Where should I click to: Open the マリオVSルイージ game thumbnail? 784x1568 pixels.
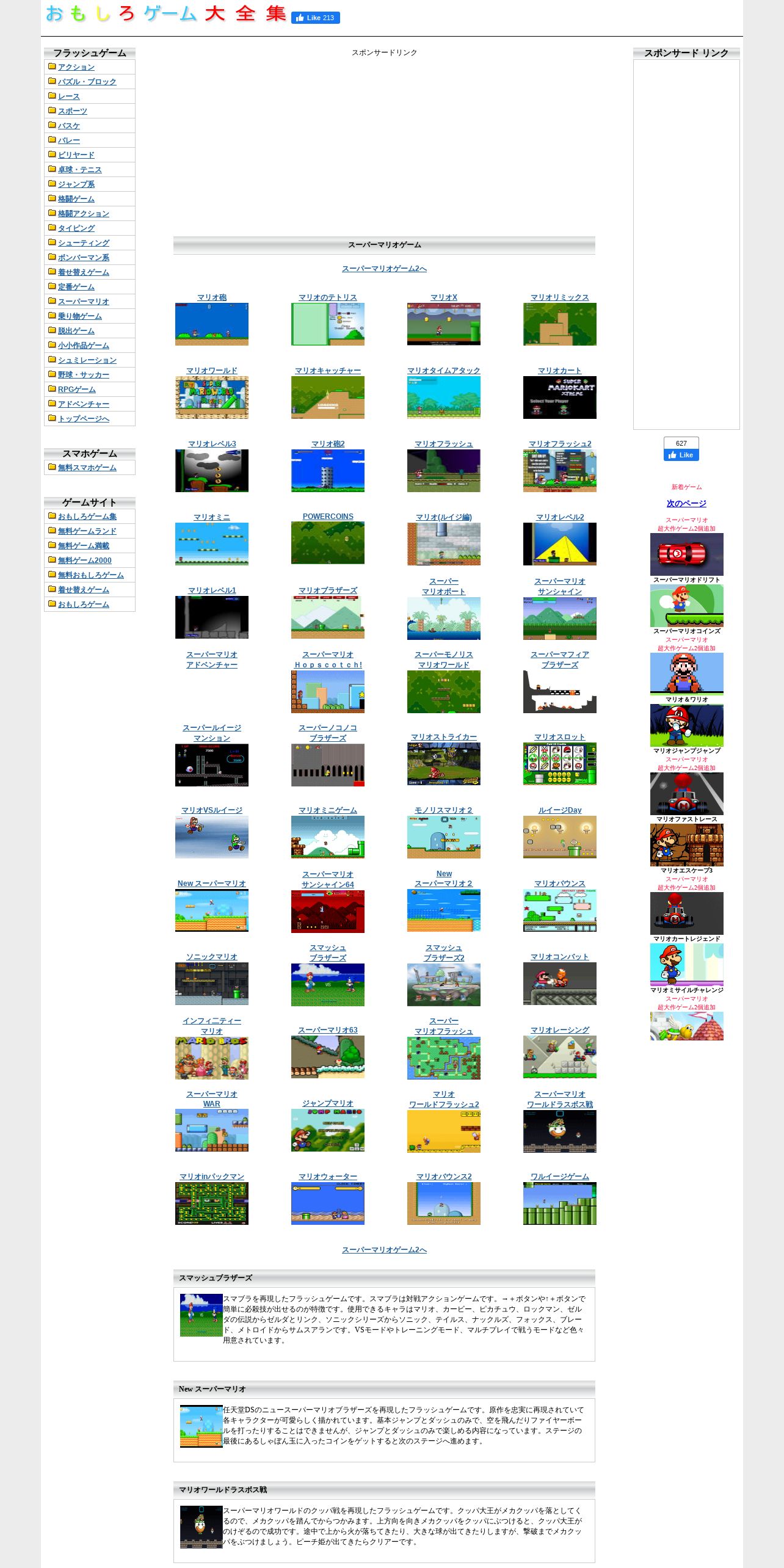(x=212, y=837)
